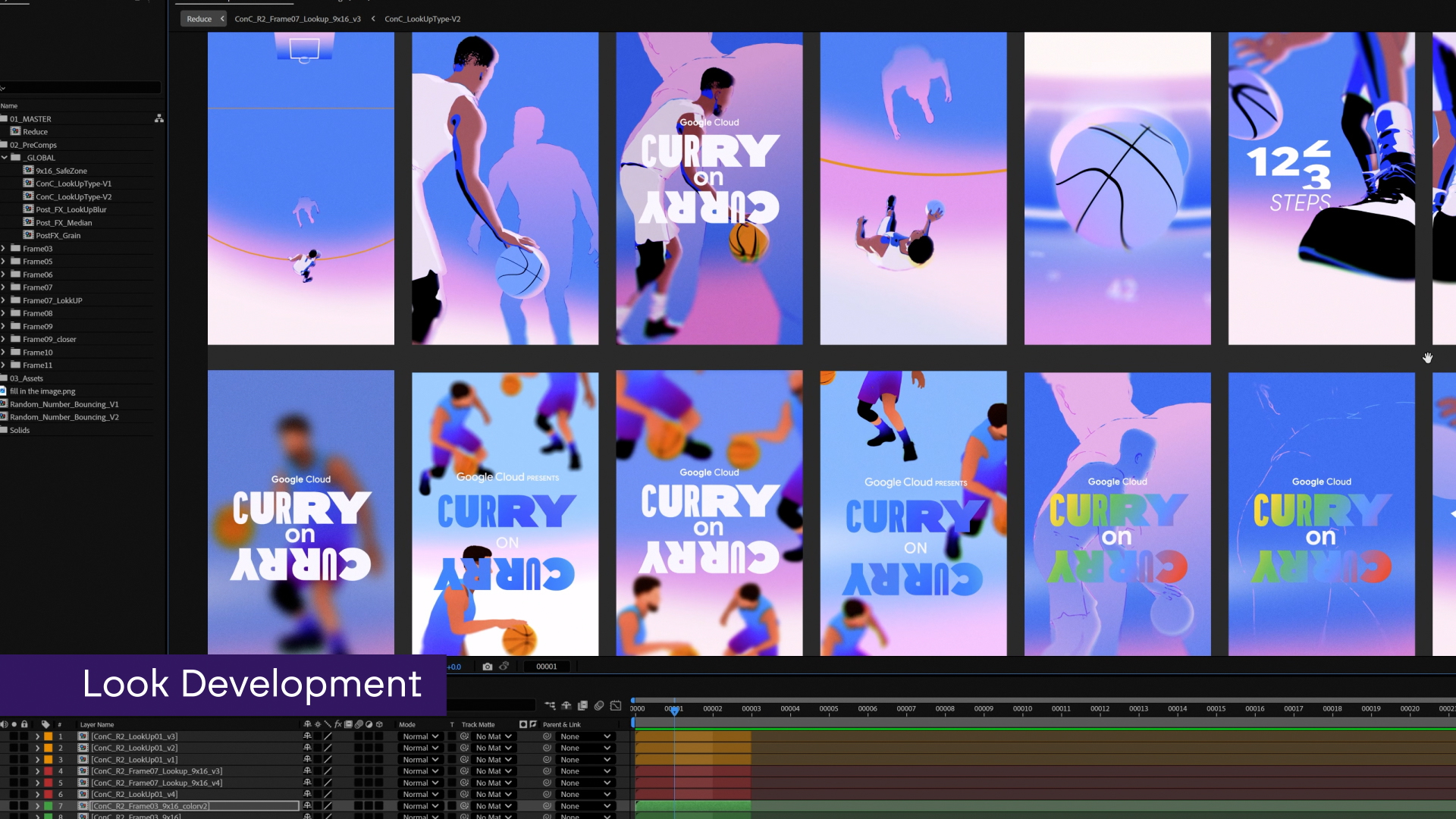Click the Show Snapshot icon beside camera
The image size is (1456, 819).
[504, 667]
